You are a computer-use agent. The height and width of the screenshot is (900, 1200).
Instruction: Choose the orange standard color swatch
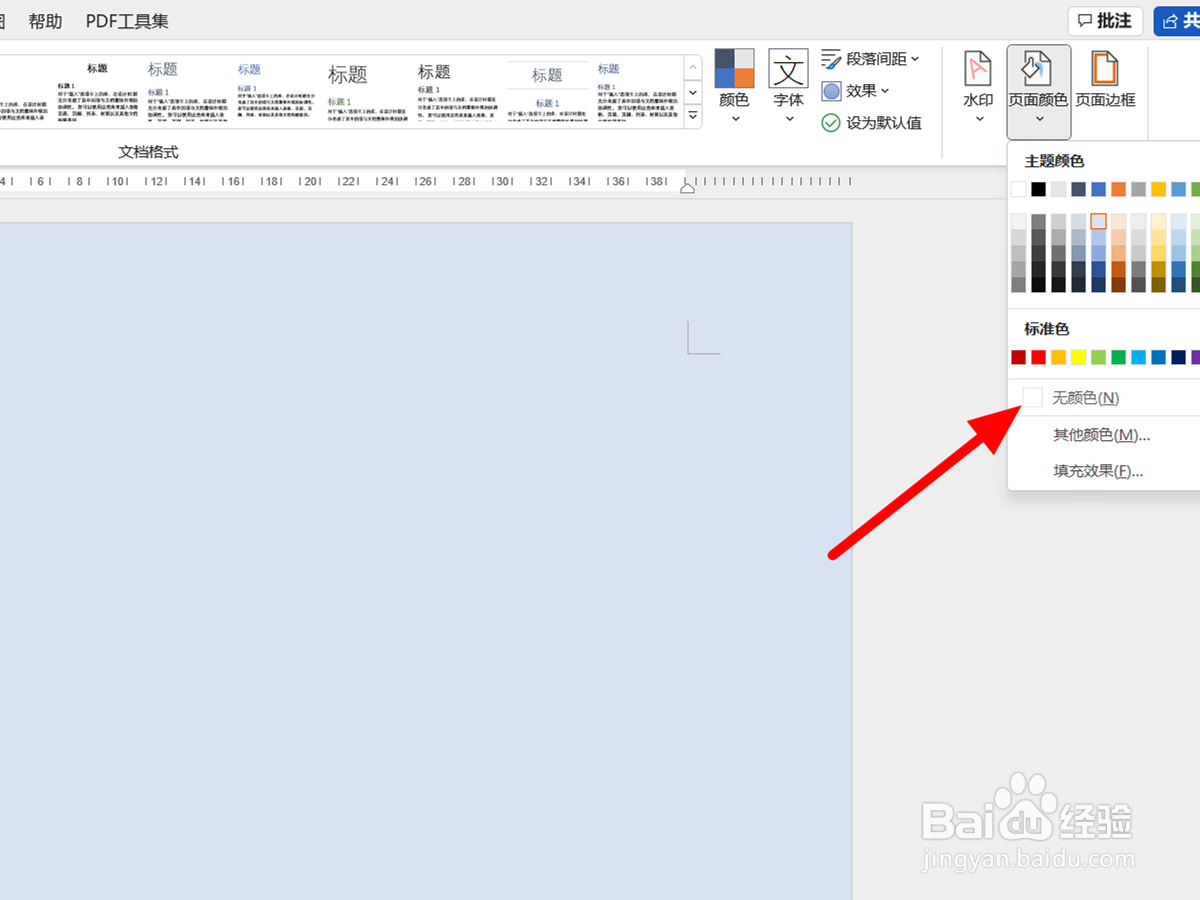click(x=1058, y=357)
